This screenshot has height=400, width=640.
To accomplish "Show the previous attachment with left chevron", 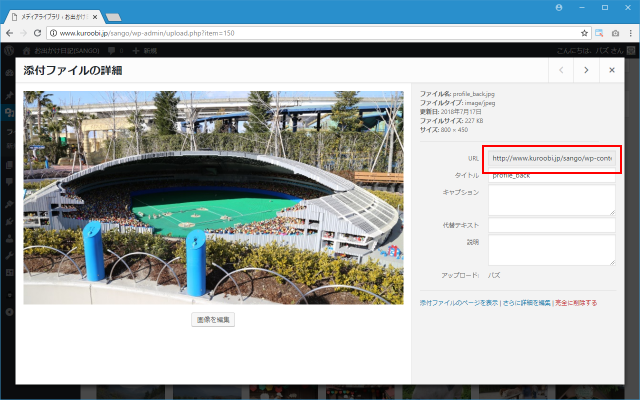I will coord(561,70).
